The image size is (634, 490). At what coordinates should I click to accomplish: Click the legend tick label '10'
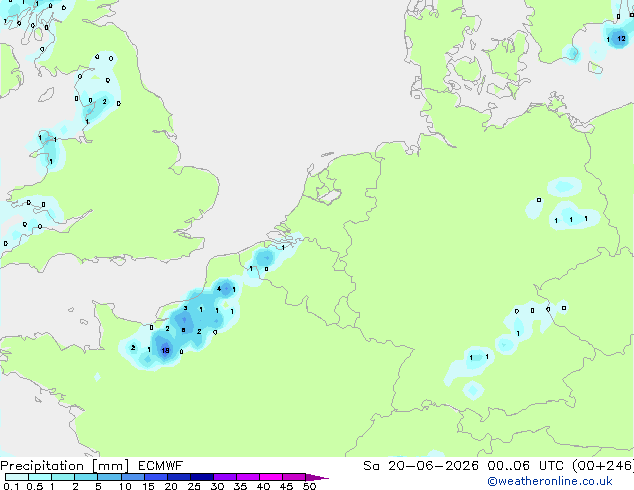click(x=125, y=486)
